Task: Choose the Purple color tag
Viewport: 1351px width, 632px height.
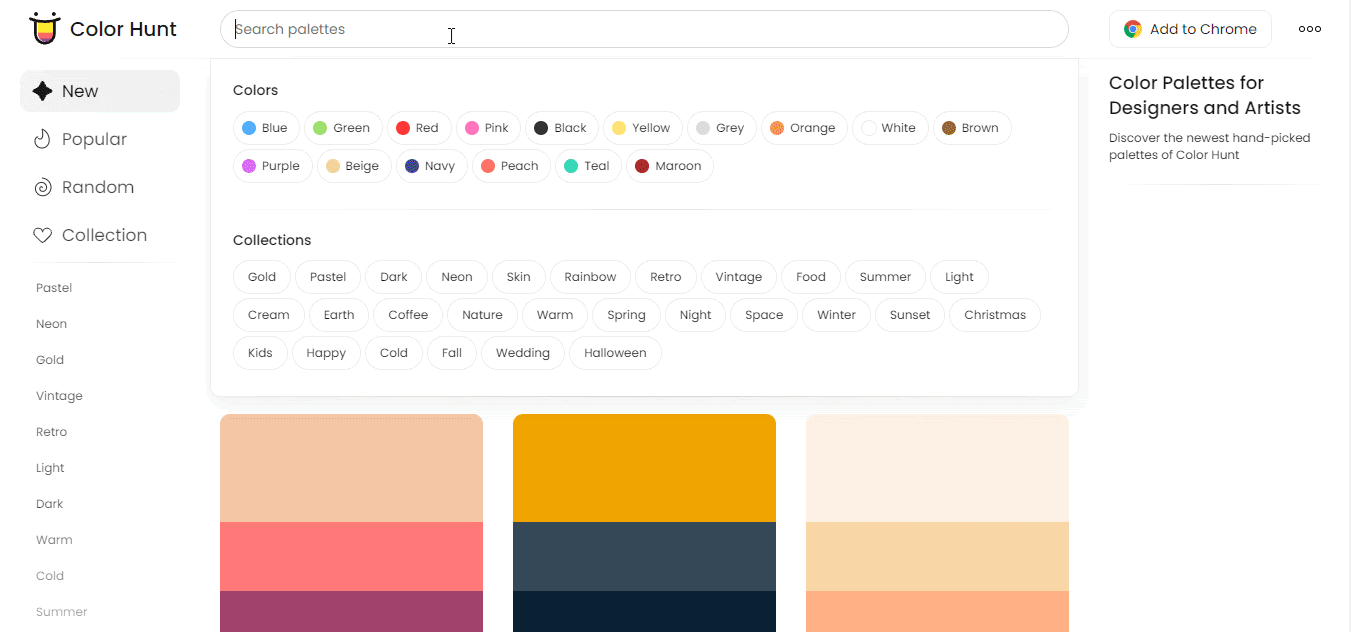Action: pos(273,166)
